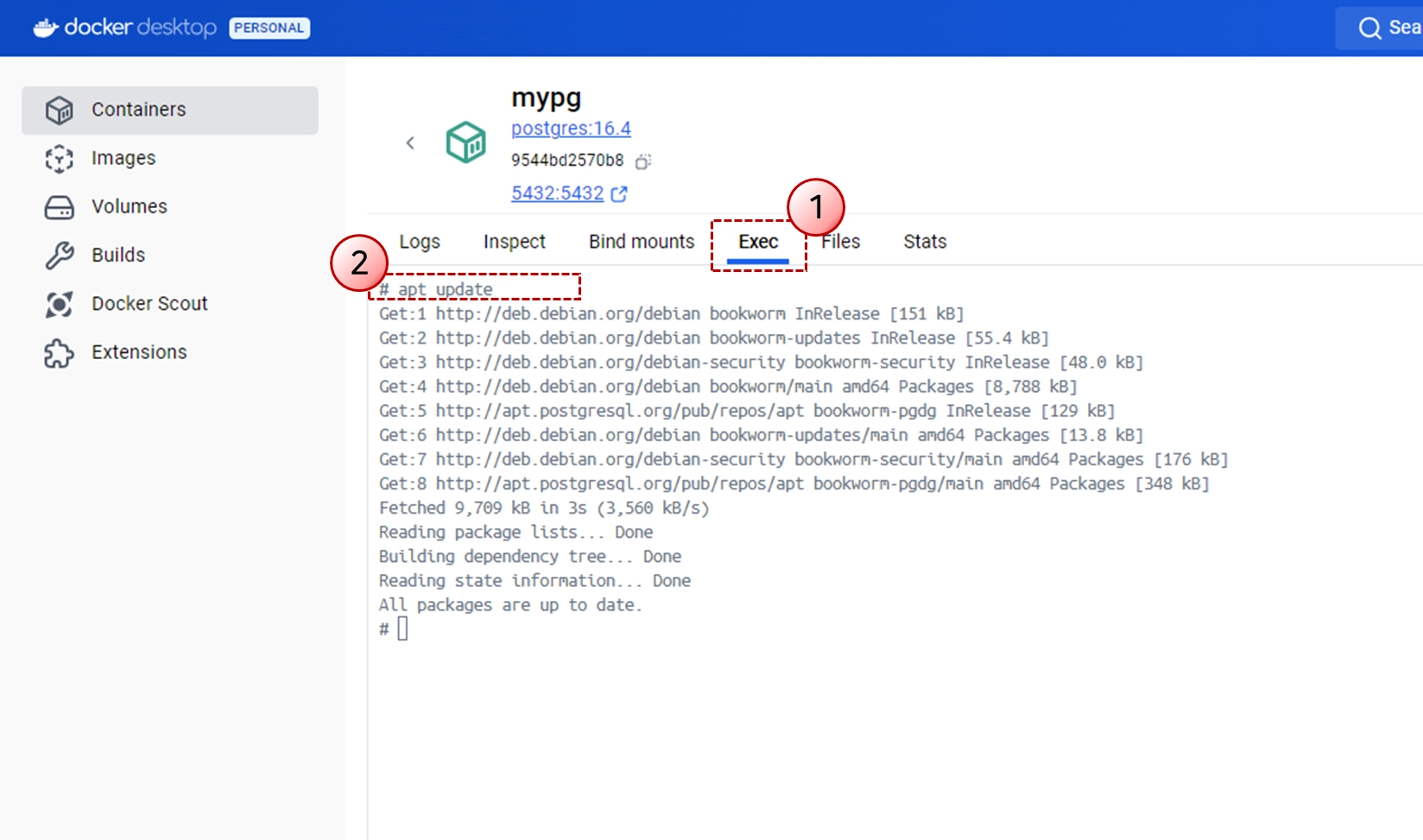Click the "Fetched 9,709 kB" line
This screenshot has height=840, width=1423.
(x=544, y=508)
